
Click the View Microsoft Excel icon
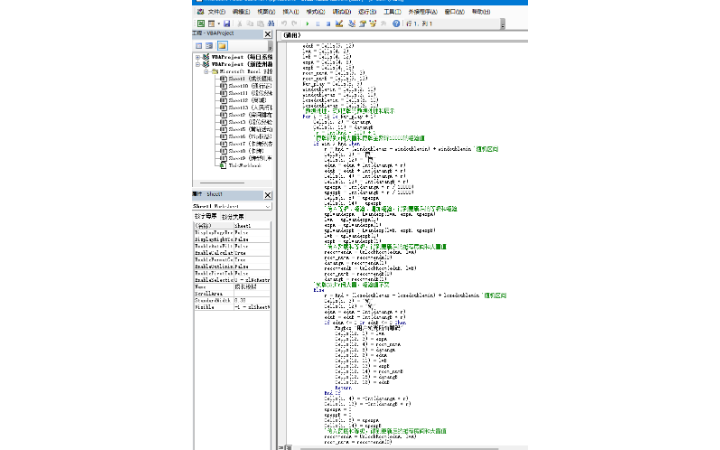click(200, 22)
